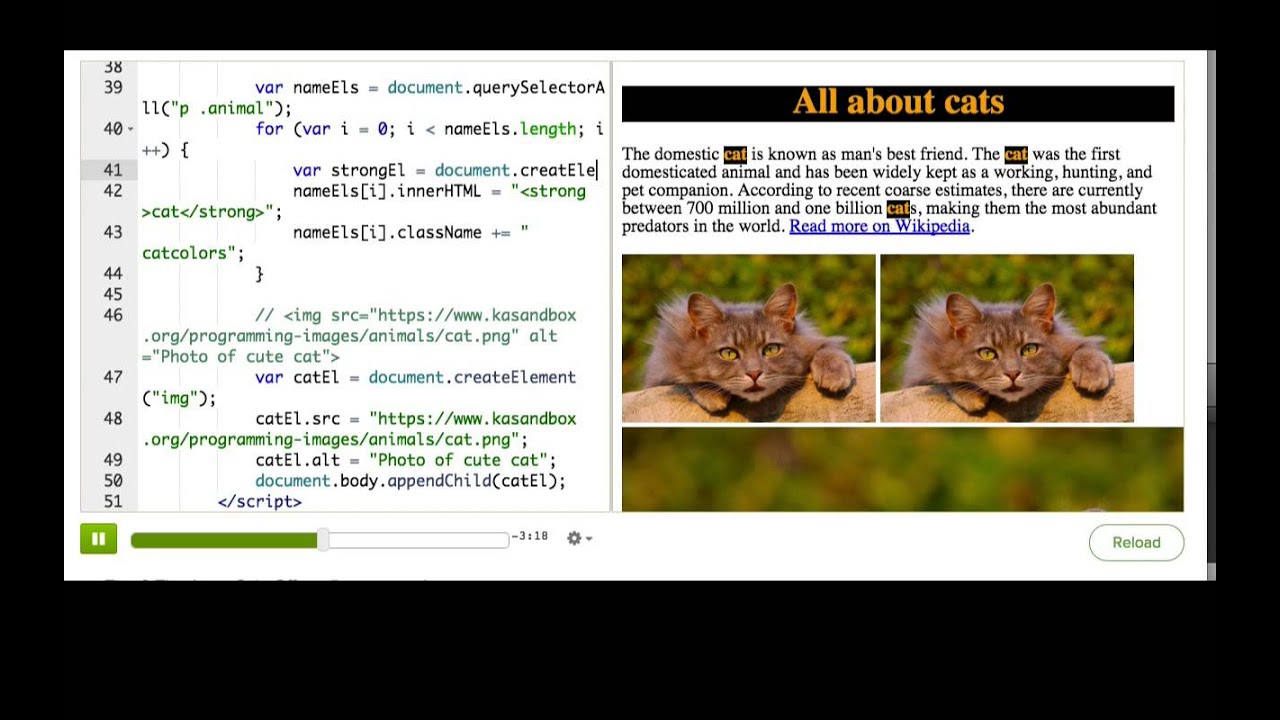Open the settings gear dropdown

coord(579,538)
